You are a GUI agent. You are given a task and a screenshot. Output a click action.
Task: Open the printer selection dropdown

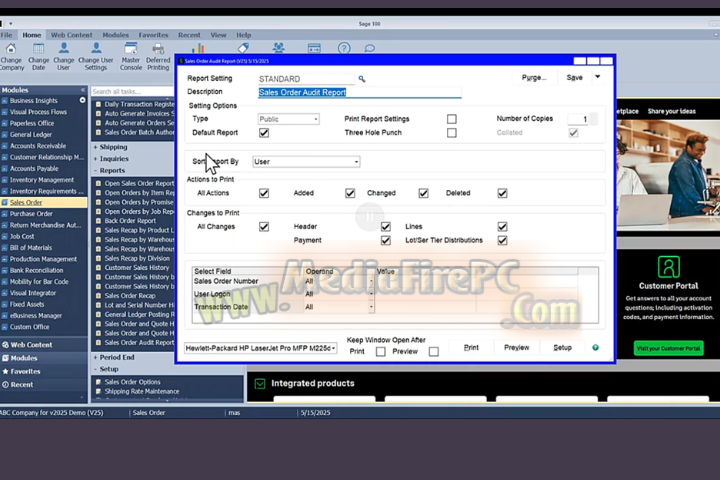click(x=260, y=348)
